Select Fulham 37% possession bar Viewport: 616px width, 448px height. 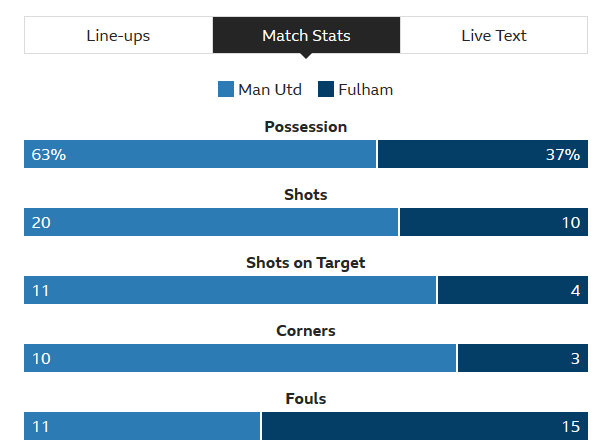coord(483,154)
